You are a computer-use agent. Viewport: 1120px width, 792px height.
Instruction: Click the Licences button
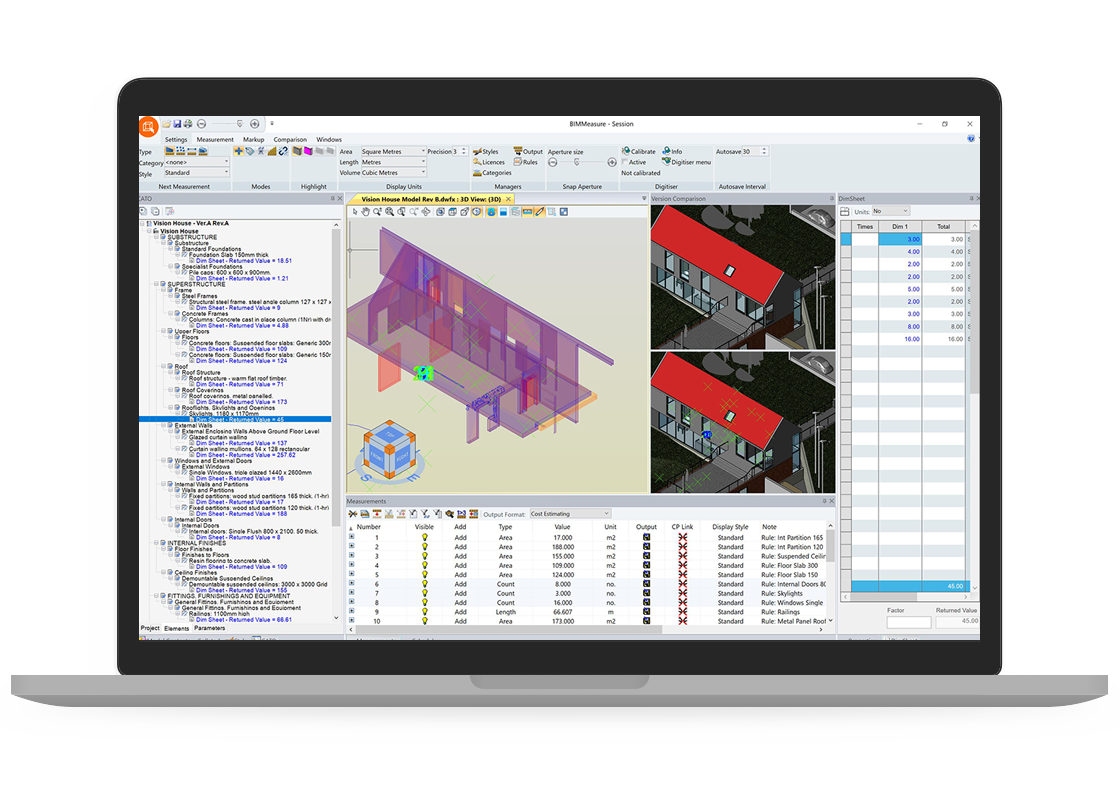coord(489,162)
